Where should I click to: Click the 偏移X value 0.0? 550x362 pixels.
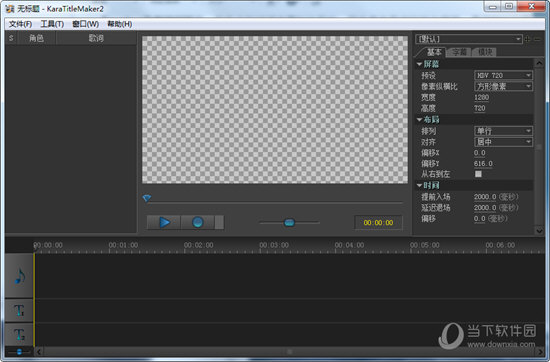pyautogui.click(x=479, y=153)
